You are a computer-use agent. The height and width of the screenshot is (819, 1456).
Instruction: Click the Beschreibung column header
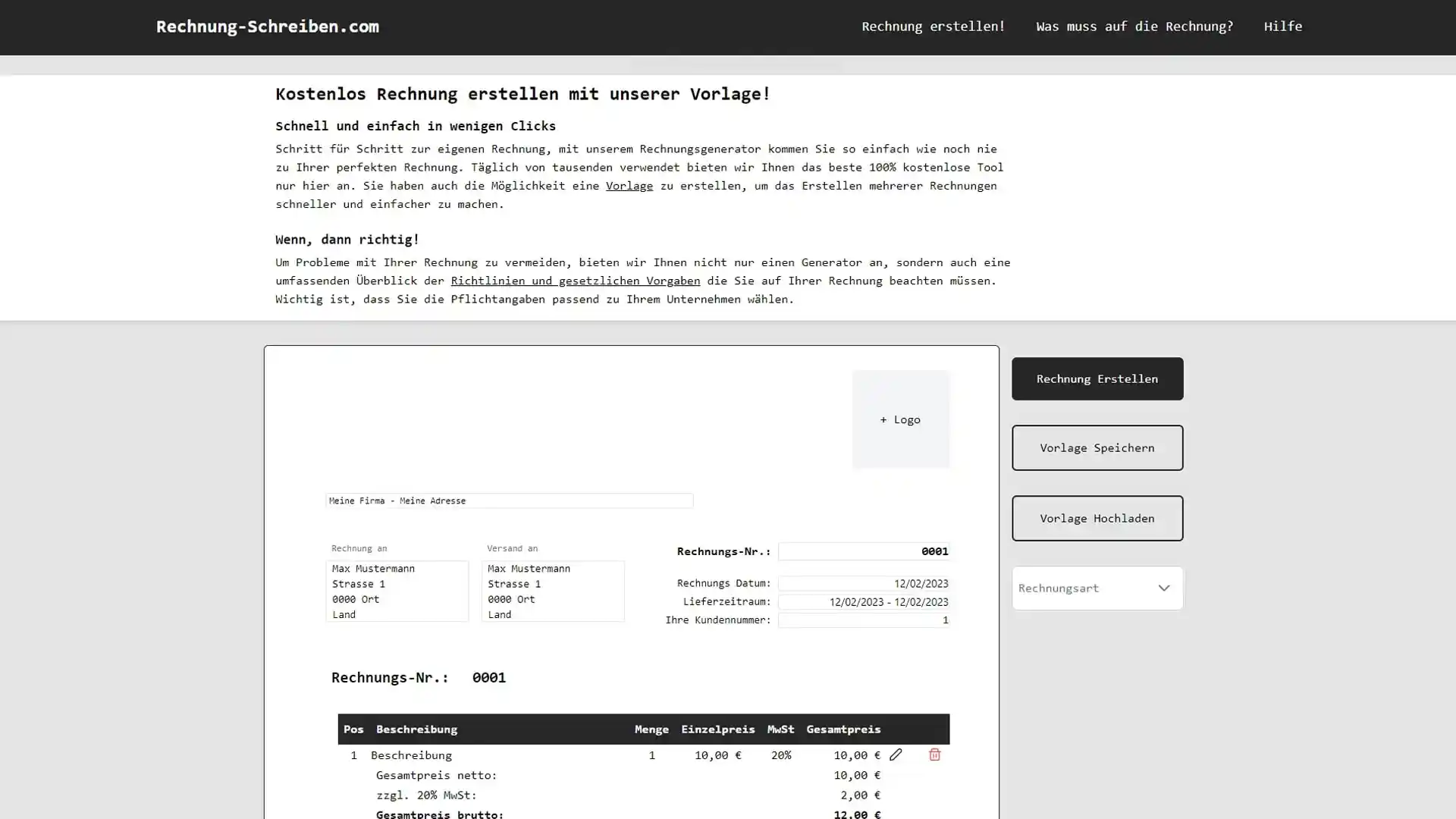416,729
